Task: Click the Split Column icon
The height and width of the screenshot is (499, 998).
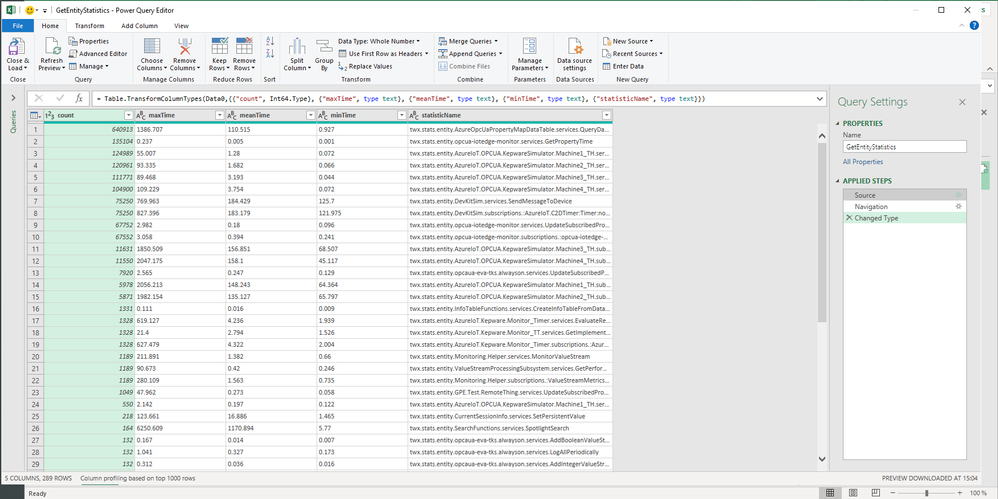Action: pyautogui.click(x=297, y=47)
